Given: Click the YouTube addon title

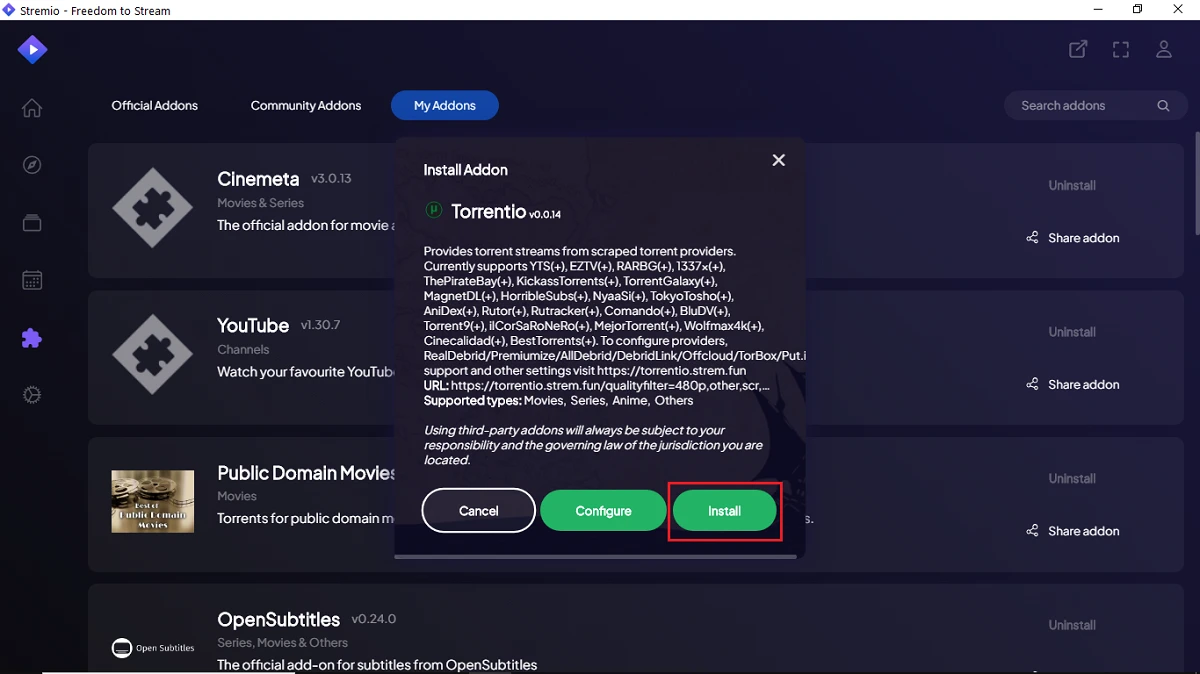Looking at the screenshot, I should [x=253, y=325].
